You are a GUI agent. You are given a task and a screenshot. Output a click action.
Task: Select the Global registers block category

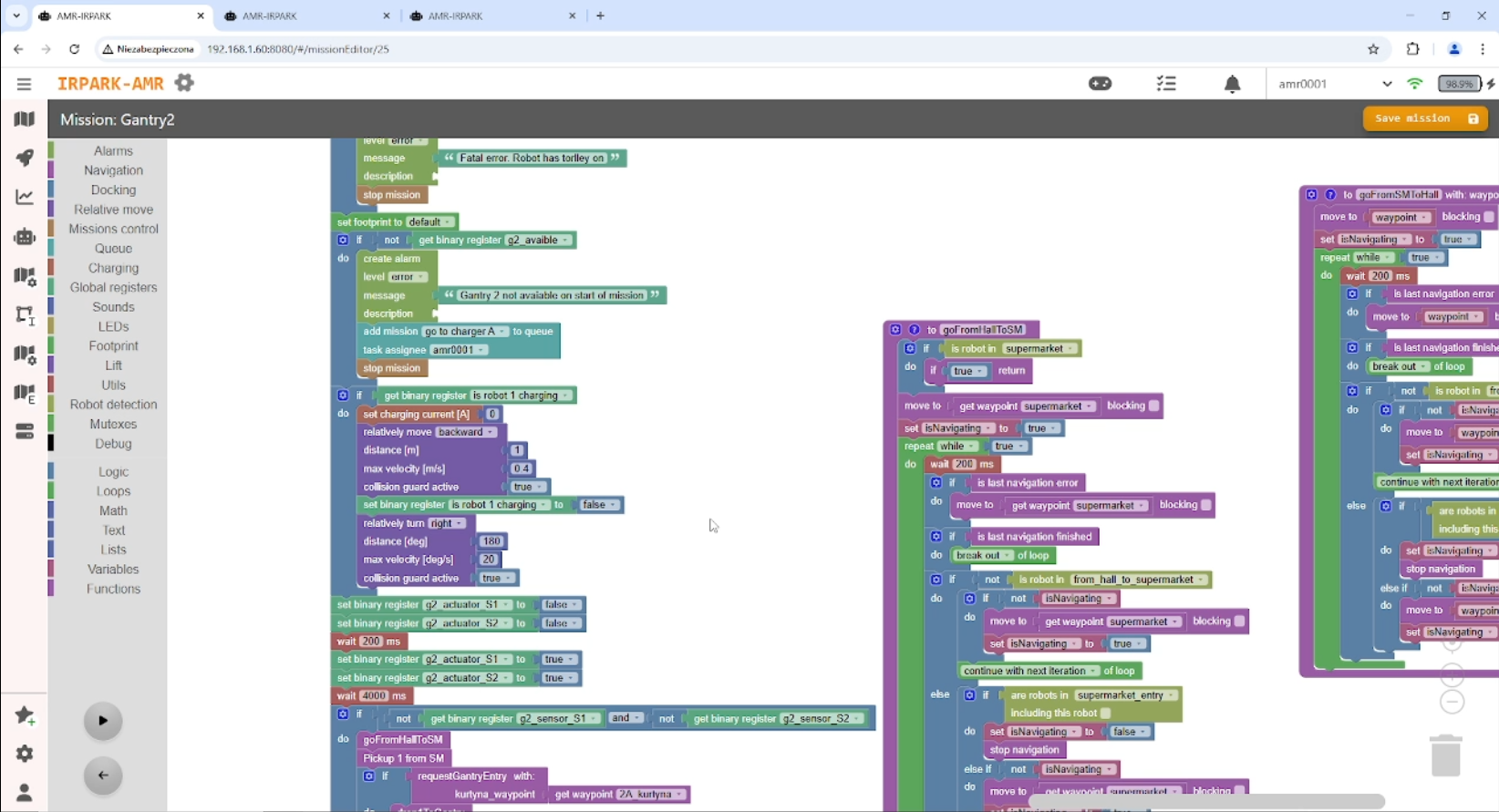coord(113,287)
